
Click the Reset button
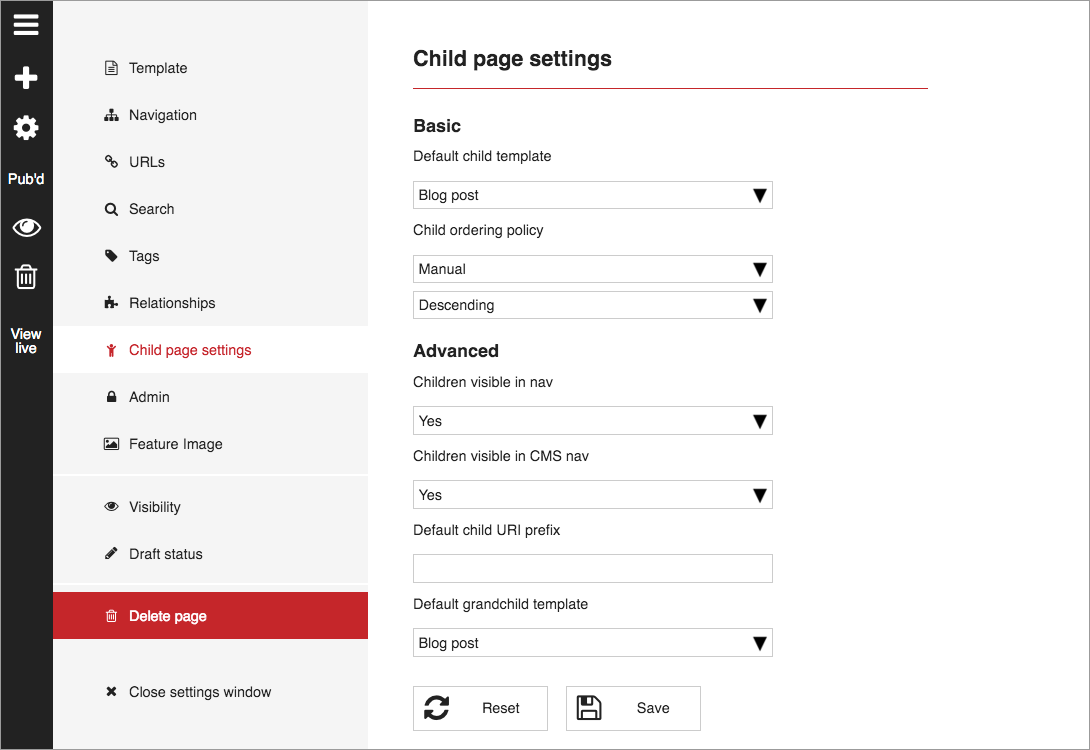(480, 708)
